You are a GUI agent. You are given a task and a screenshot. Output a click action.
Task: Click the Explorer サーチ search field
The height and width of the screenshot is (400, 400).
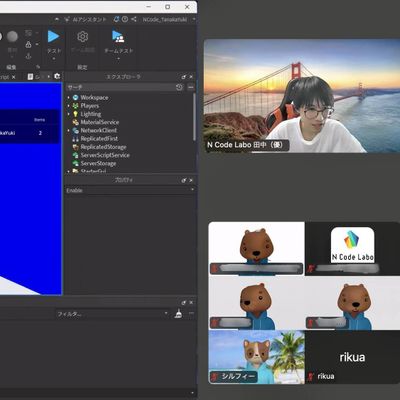click(120, 87)
